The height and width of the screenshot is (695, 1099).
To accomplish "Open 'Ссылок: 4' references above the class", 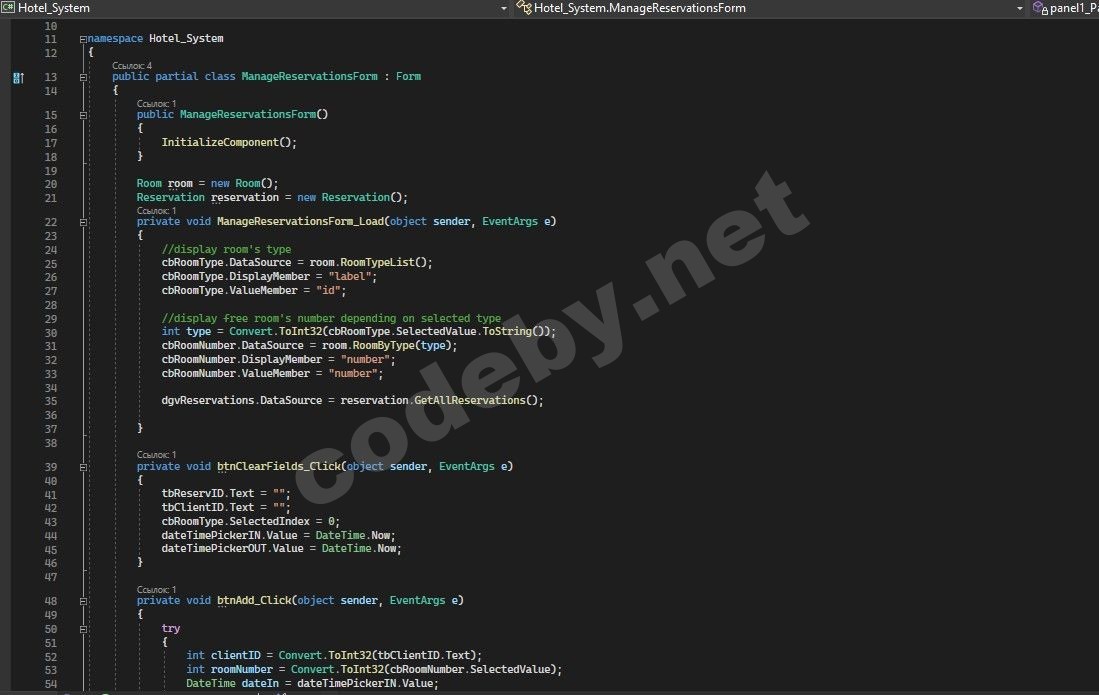I will click(132, 66).
